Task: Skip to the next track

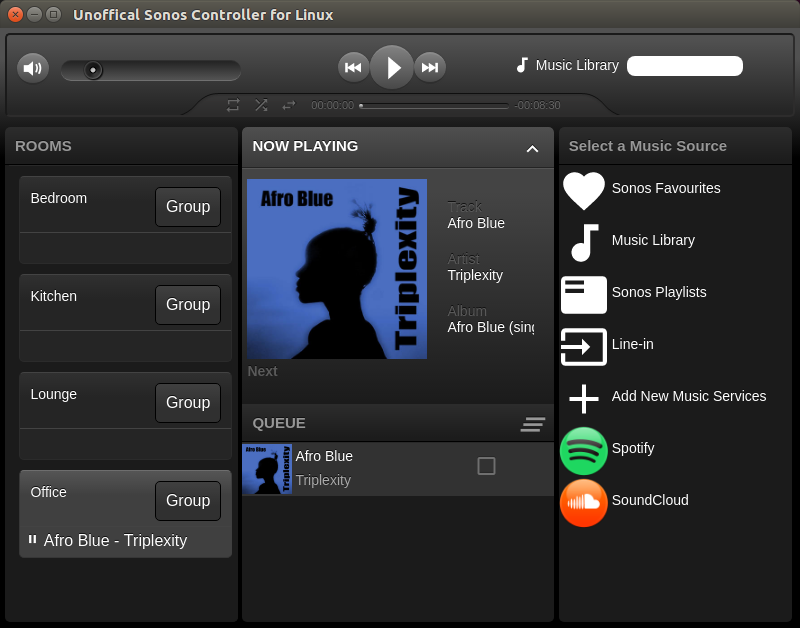Action: point(430,67)
